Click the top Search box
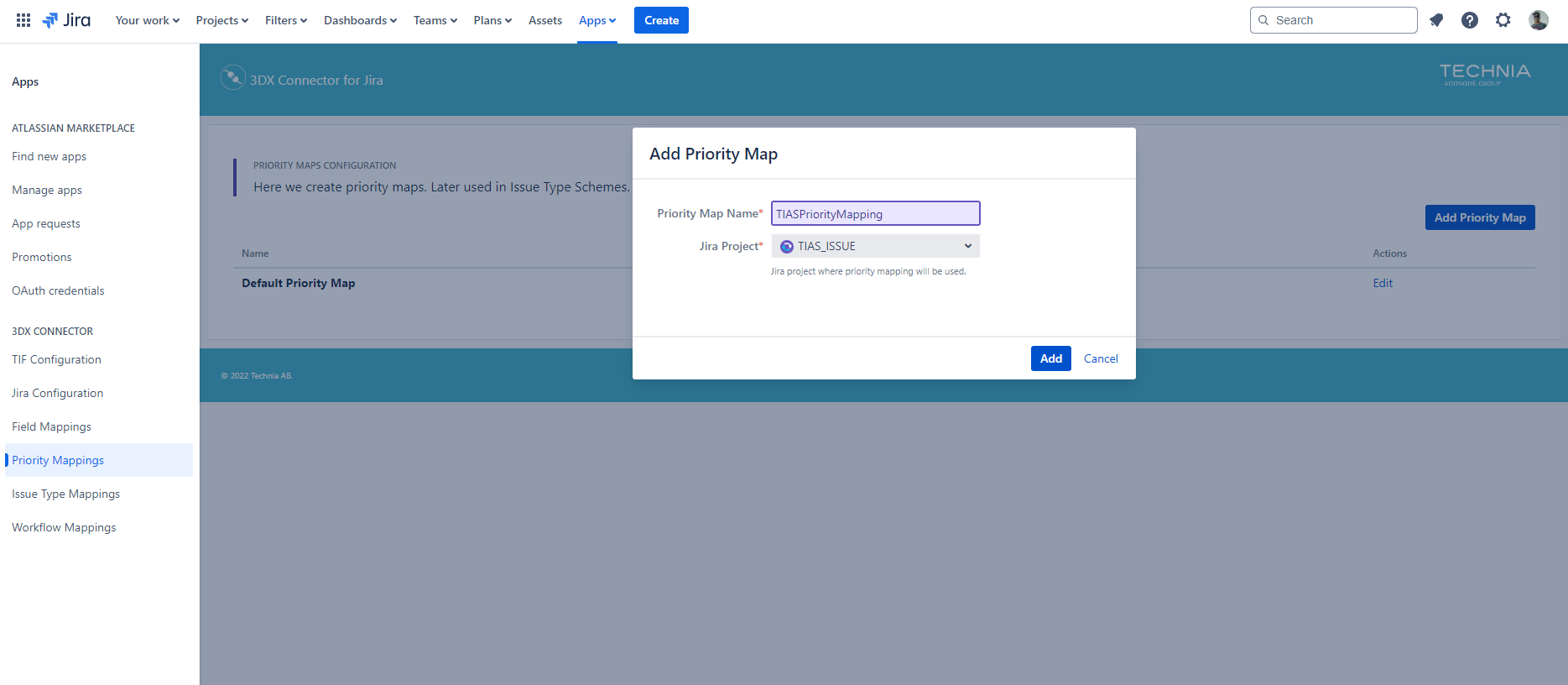The image size is (1568, 685). click(x=1333, y=20)
